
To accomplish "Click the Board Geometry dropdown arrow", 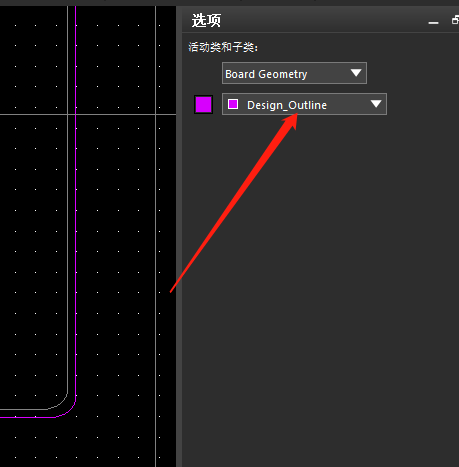I will point(356,73).
